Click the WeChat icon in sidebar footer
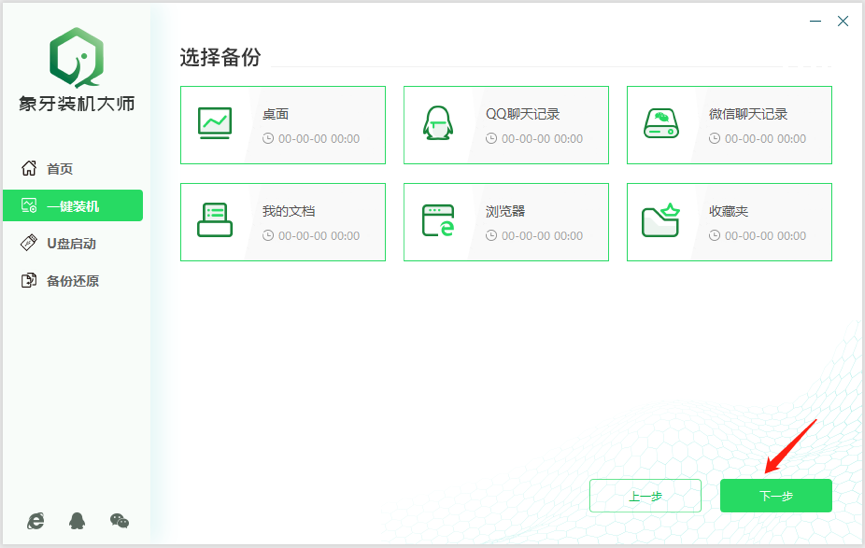Screen dimensions: 865x548 [119, 520]
